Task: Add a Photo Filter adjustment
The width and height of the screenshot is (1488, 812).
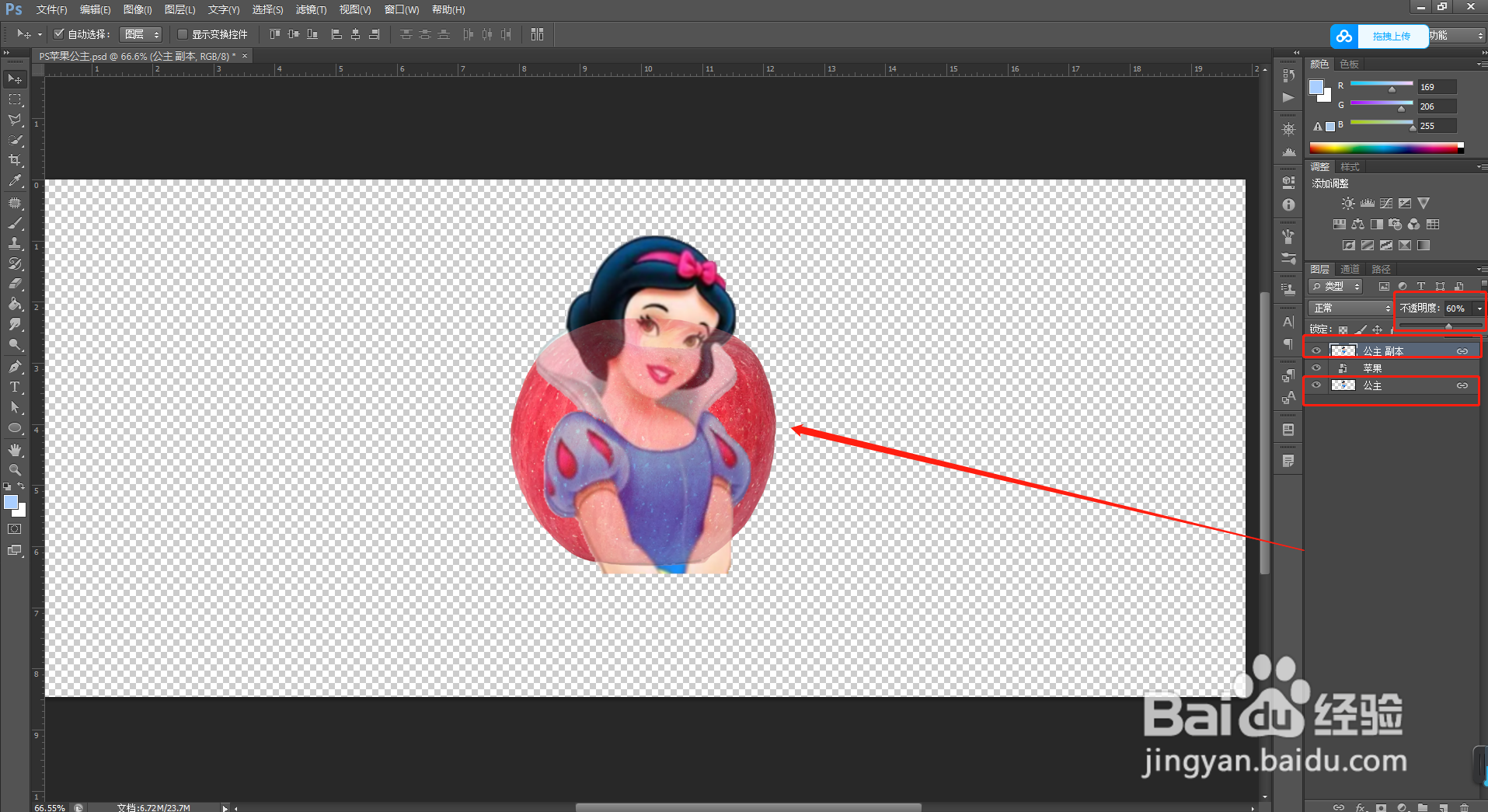Action: (1395, 225)
